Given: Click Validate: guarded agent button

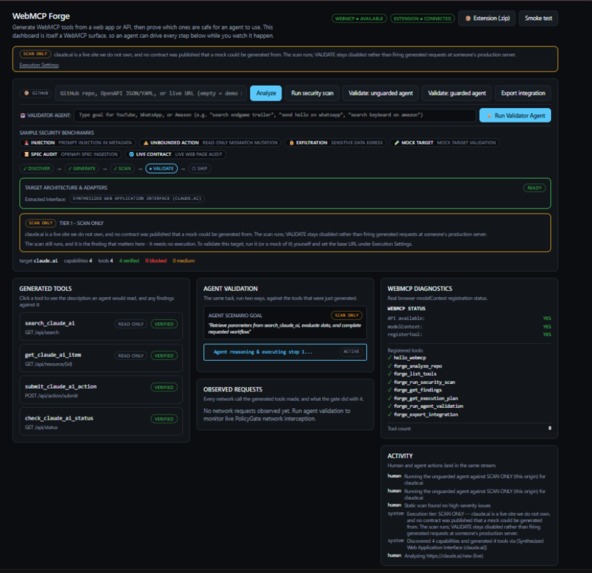Looking at the screenshot, I should [x=457, y=93].
